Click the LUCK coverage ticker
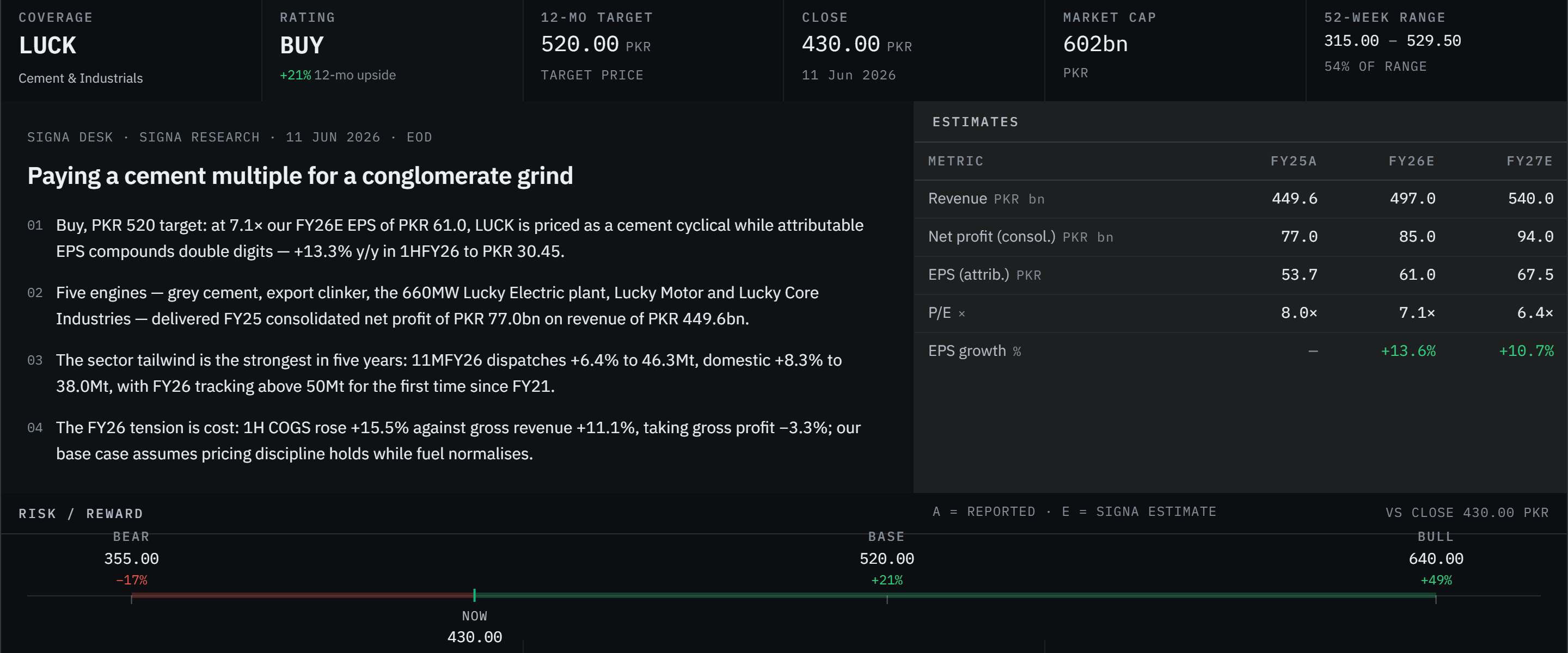Screen dimensions: 1568x653 (47, 45)
